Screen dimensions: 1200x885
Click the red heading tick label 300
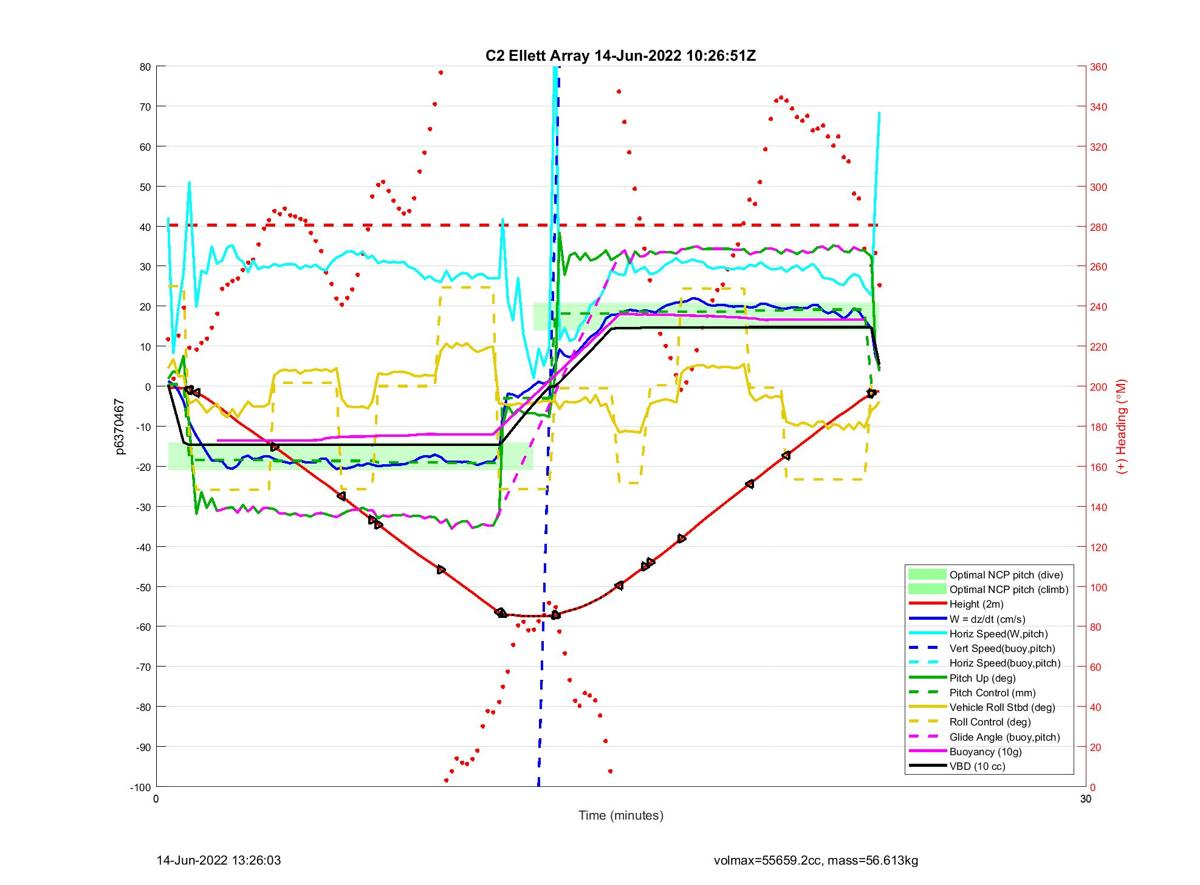1098,187
